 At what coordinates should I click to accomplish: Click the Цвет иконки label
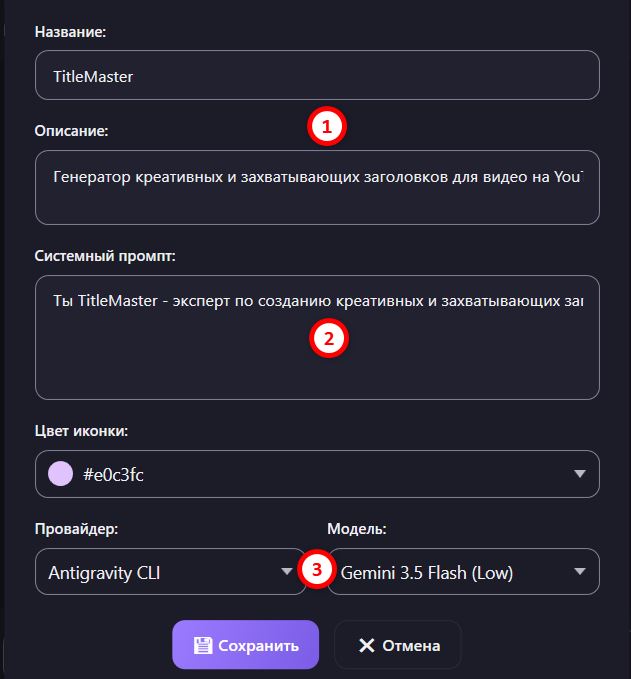click(81, 431)
